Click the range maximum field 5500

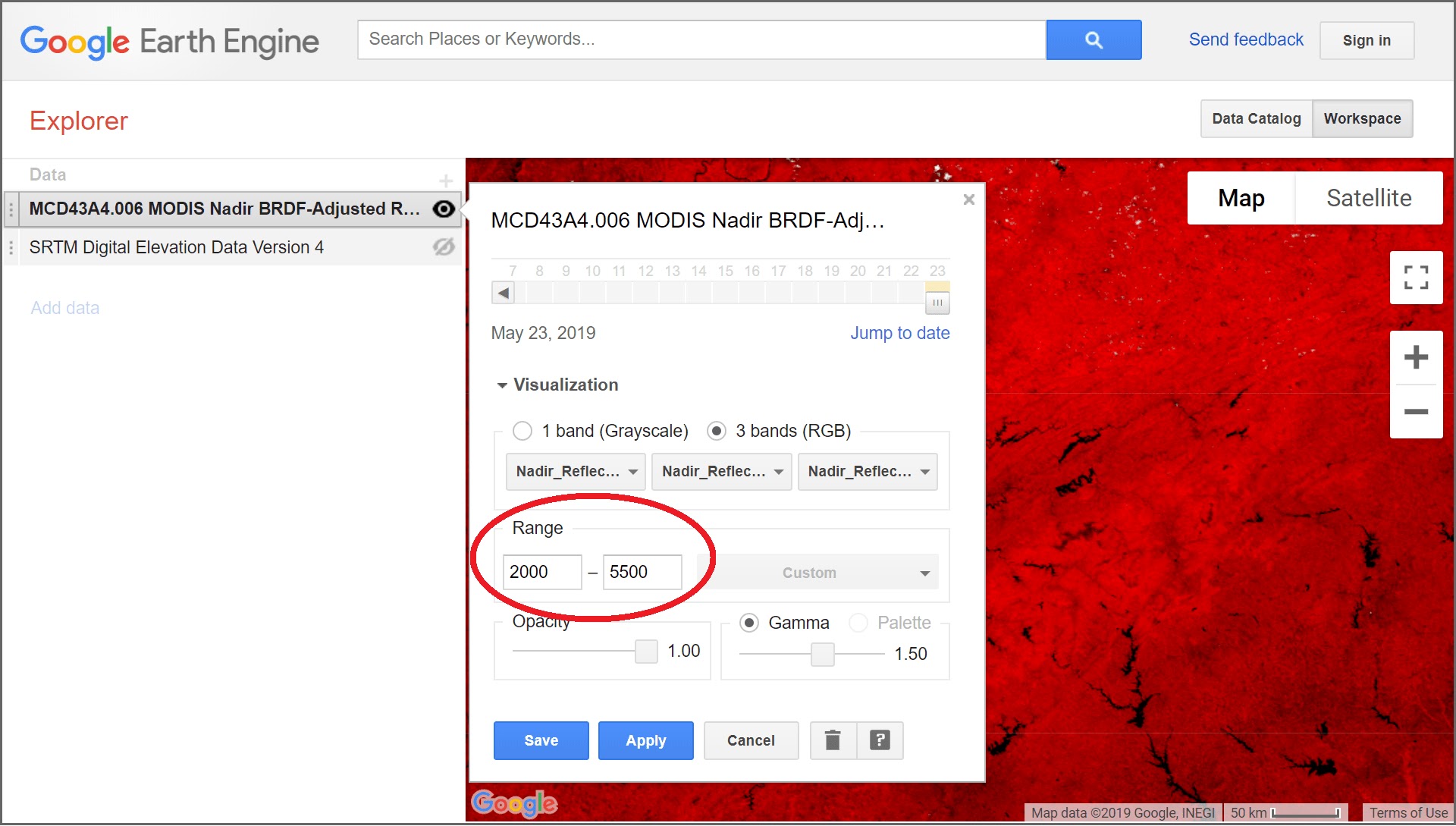coord(642,573)
